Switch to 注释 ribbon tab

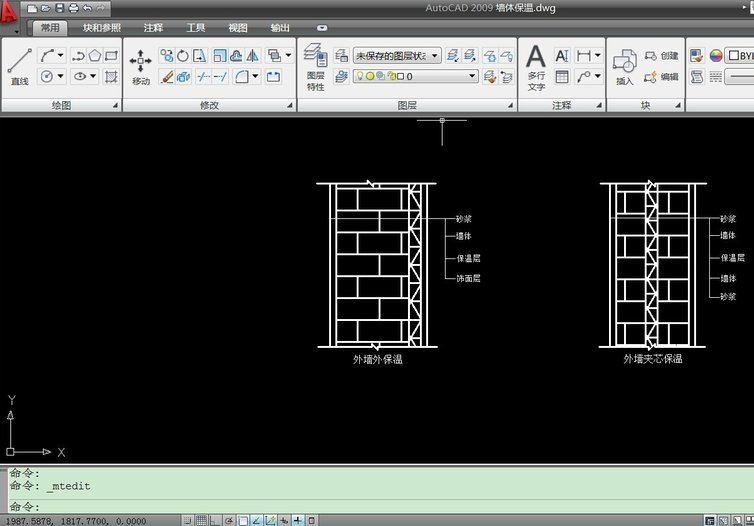click(x=153, y=28)
